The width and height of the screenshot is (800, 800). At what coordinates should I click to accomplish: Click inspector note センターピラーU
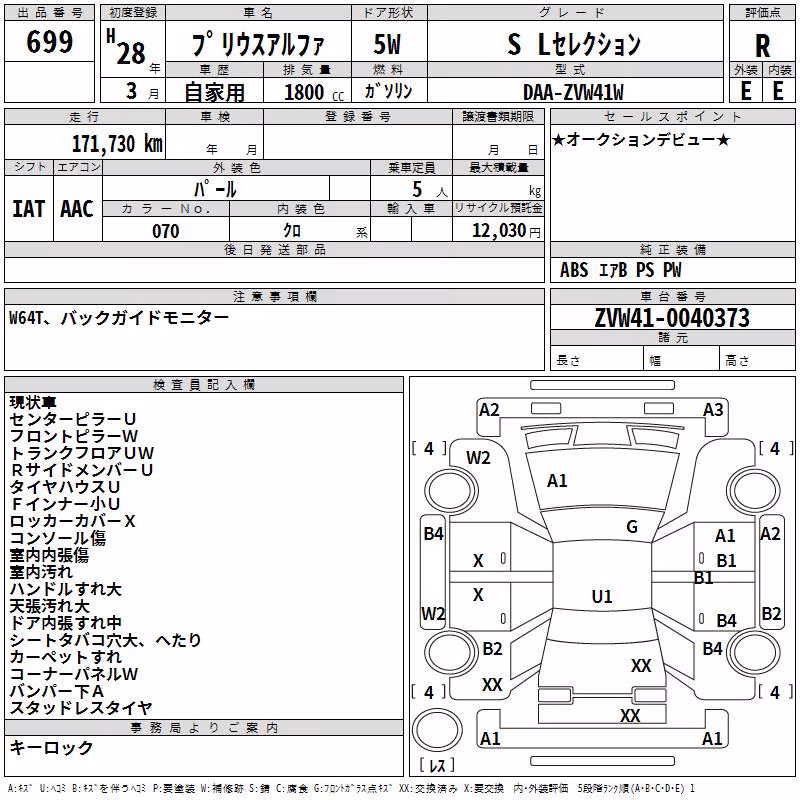[x=72, y=419]
